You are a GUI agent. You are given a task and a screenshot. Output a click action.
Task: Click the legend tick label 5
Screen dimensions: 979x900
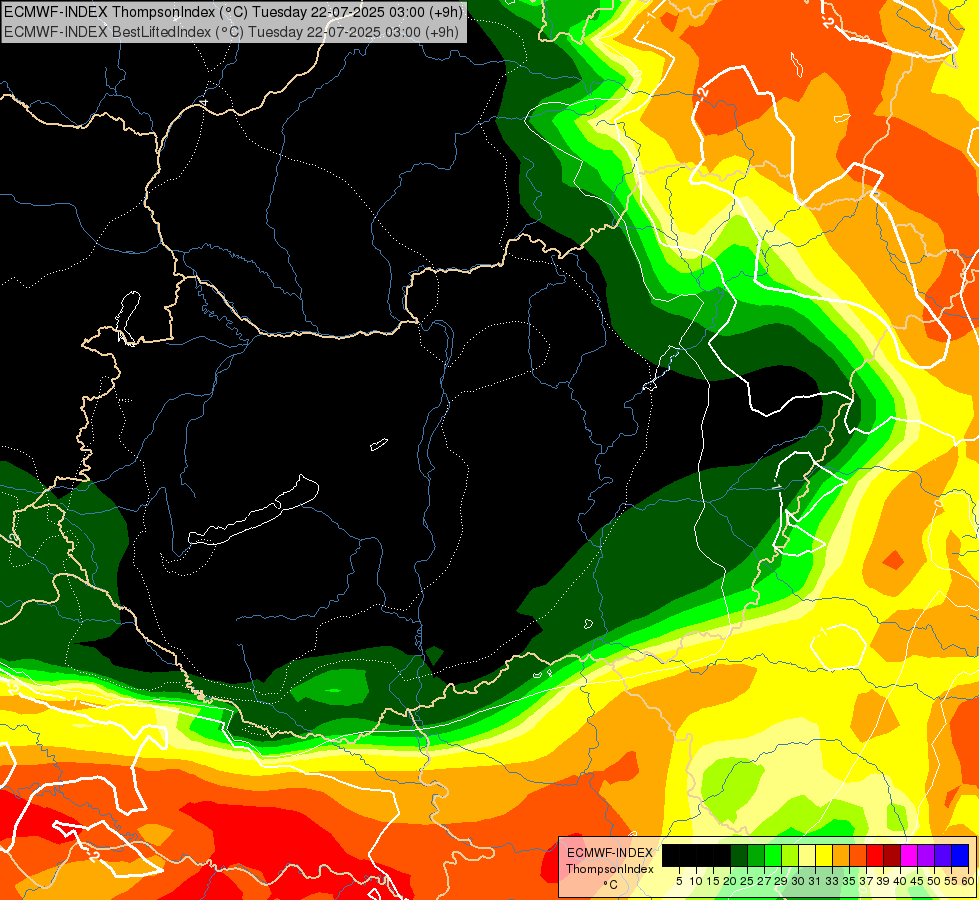coord(679,881)
